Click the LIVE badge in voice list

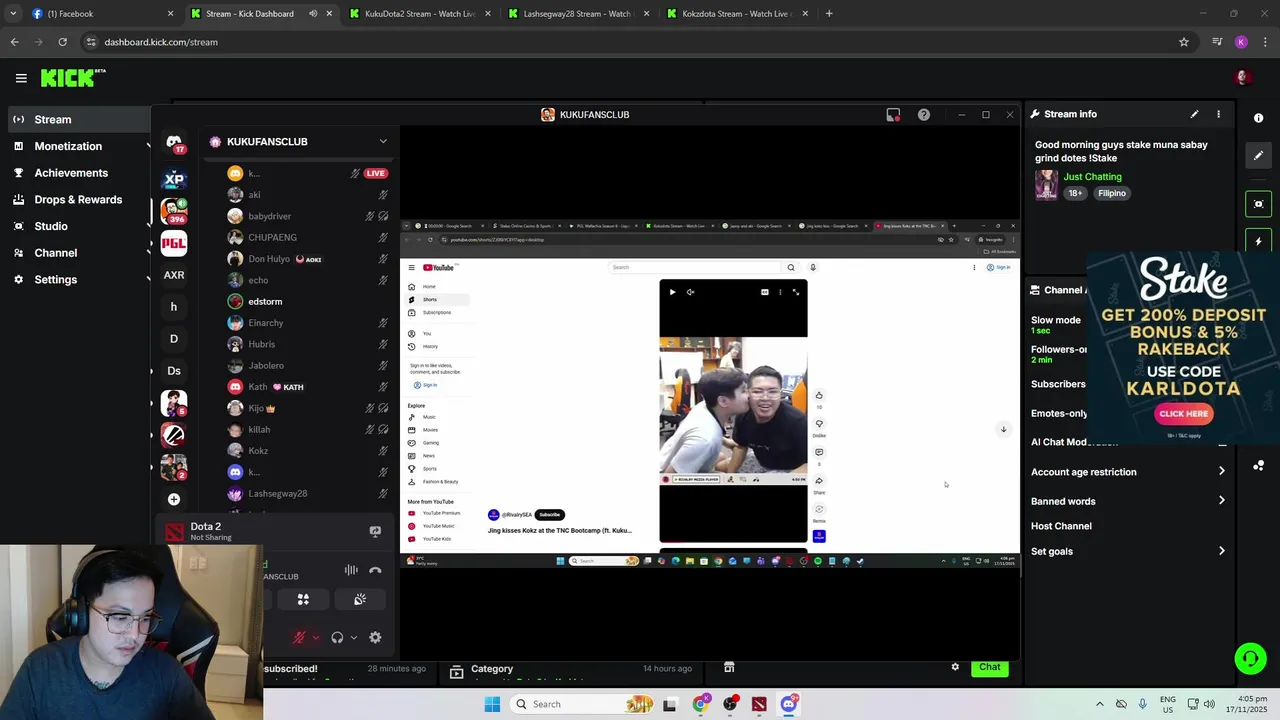tap(376, 173)
